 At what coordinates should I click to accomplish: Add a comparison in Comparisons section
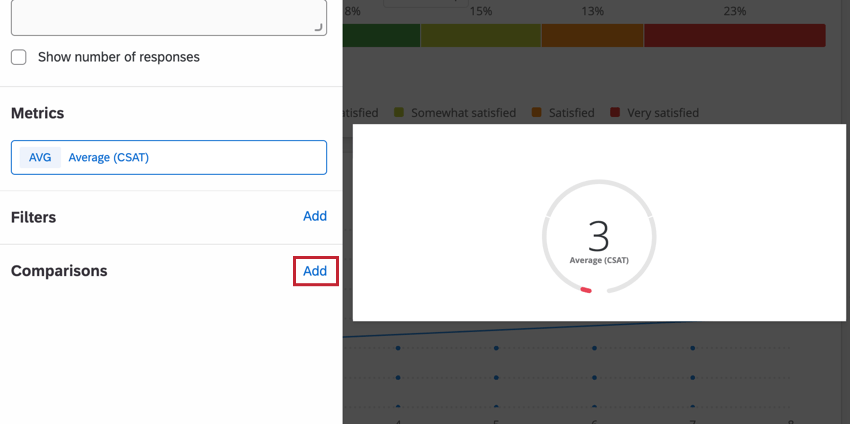pos(315,271)
